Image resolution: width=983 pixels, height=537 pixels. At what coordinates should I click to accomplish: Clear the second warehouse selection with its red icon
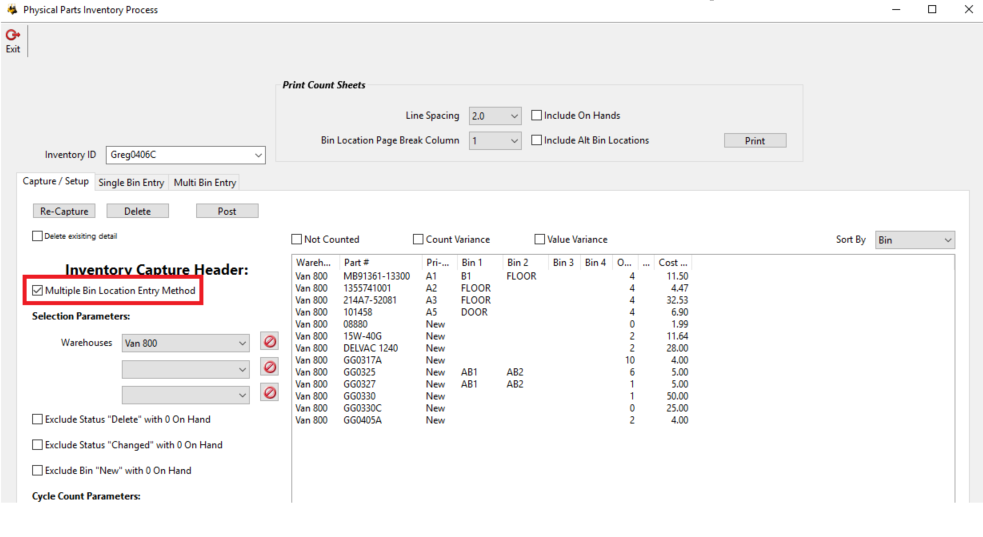[270, 368]
